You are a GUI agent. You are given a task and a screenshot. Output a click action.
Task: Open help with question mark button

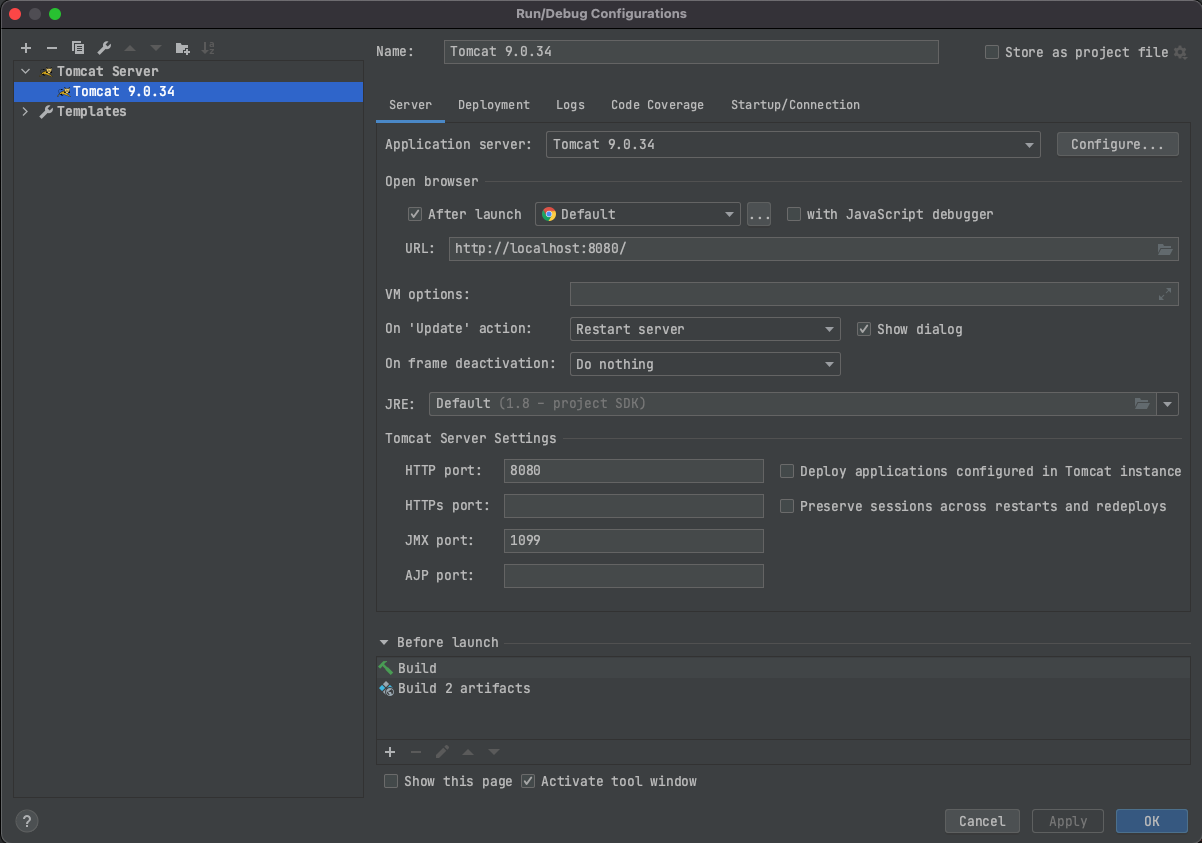pos(28,821)
